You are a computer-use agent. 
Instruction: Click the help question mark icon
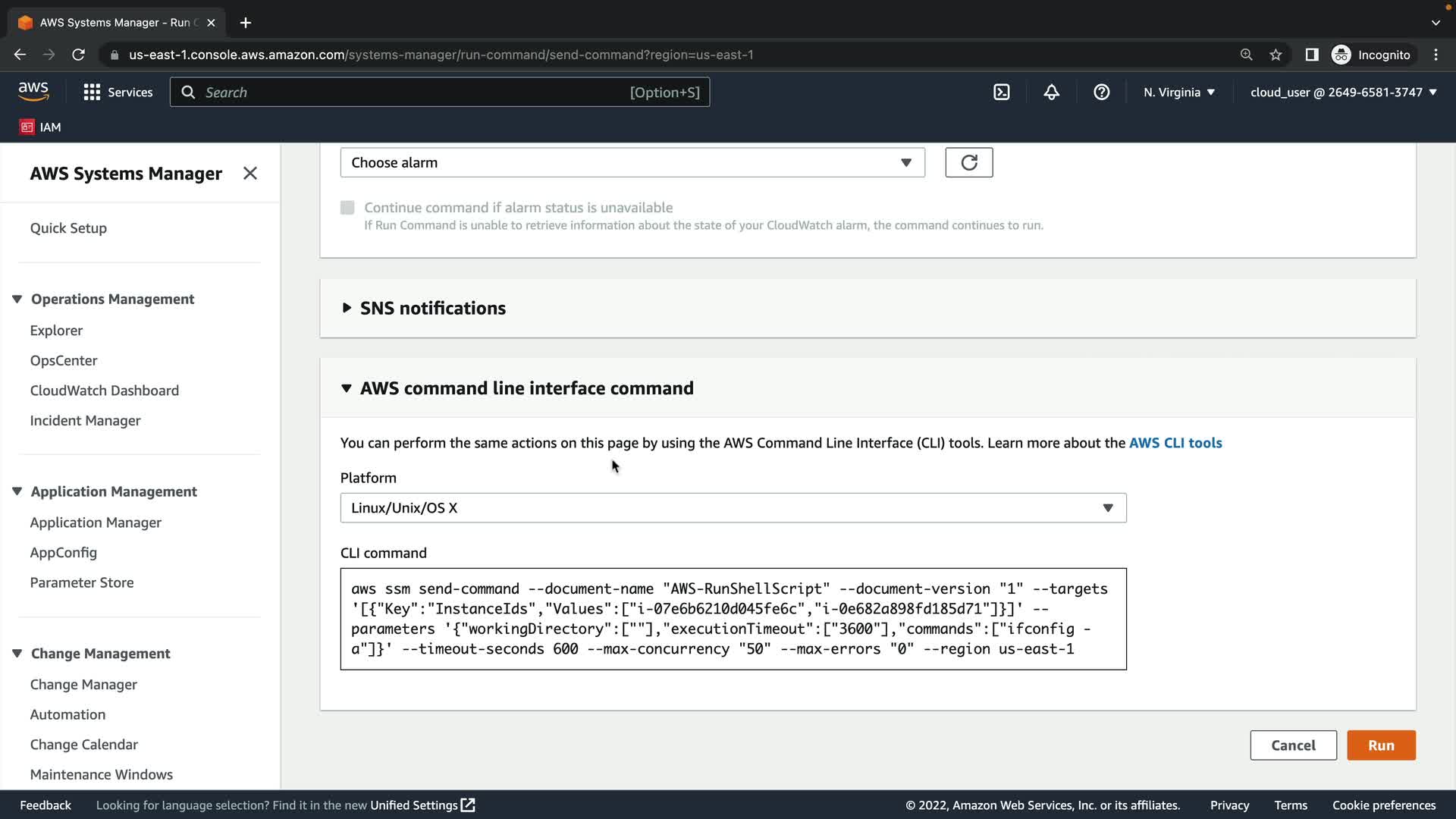[1101, 93]
